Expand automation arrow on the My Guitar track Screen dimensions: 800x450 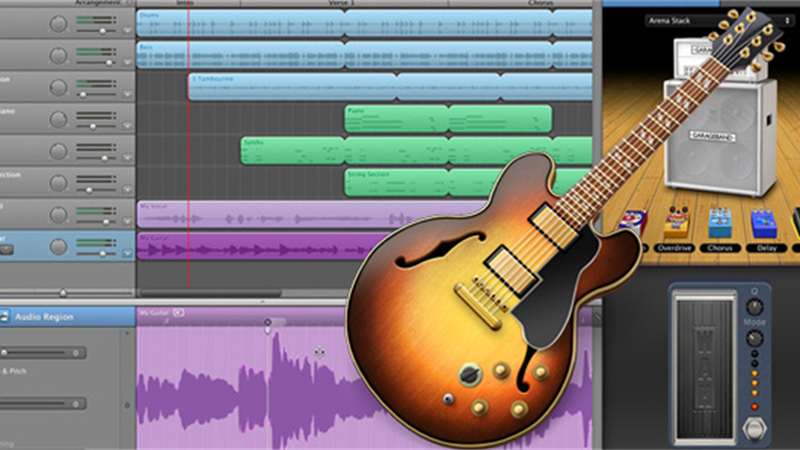click(127, 253)
